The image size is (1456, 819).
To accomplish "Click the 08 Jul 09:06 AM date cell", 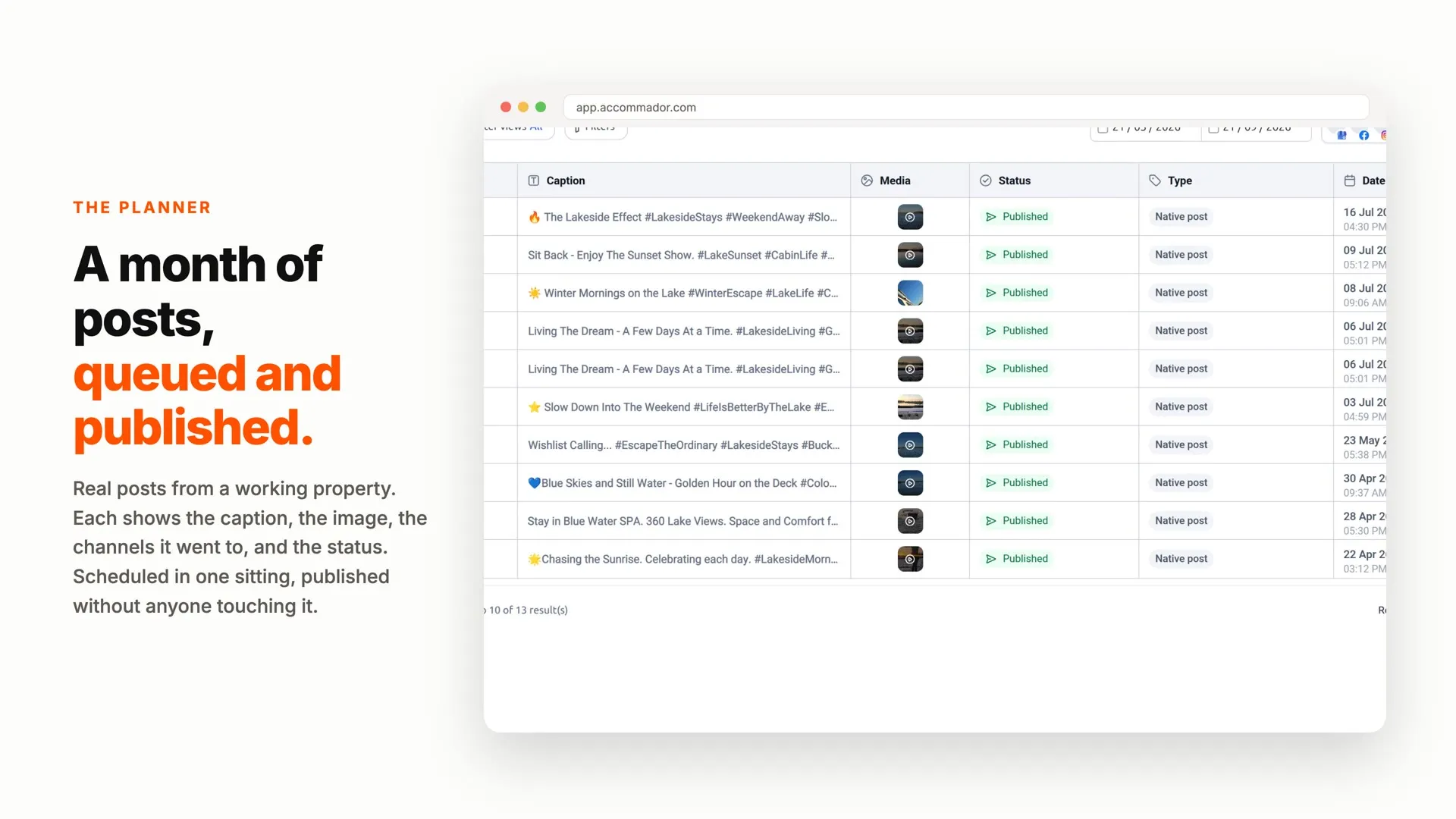I will 1364,295.
